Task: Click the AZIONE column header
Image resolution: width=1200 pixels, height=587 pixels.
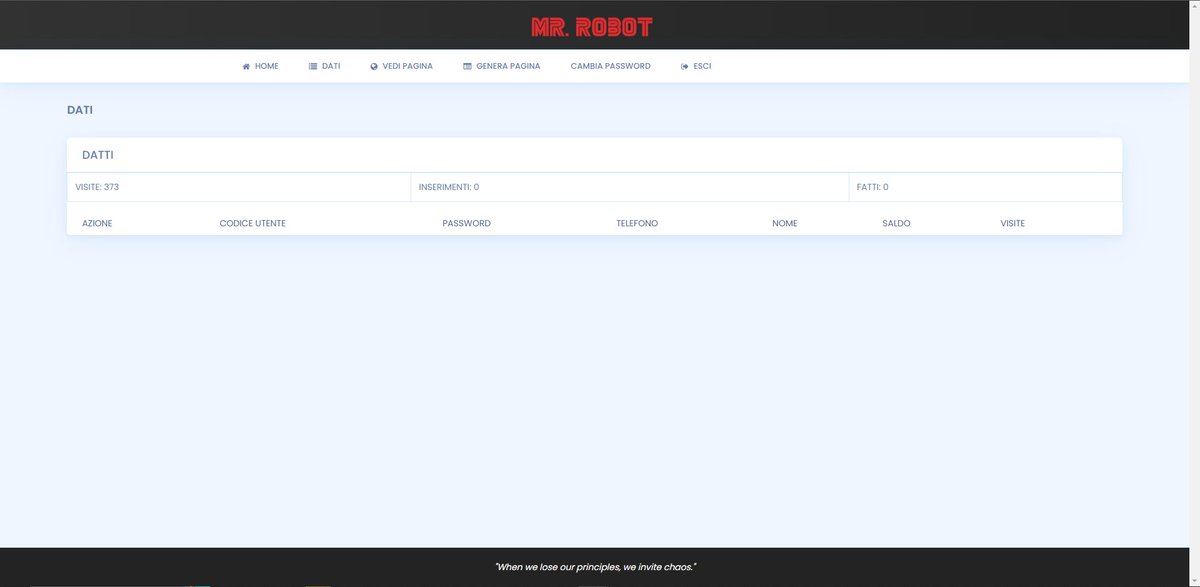Action: [x=97, y=223]
